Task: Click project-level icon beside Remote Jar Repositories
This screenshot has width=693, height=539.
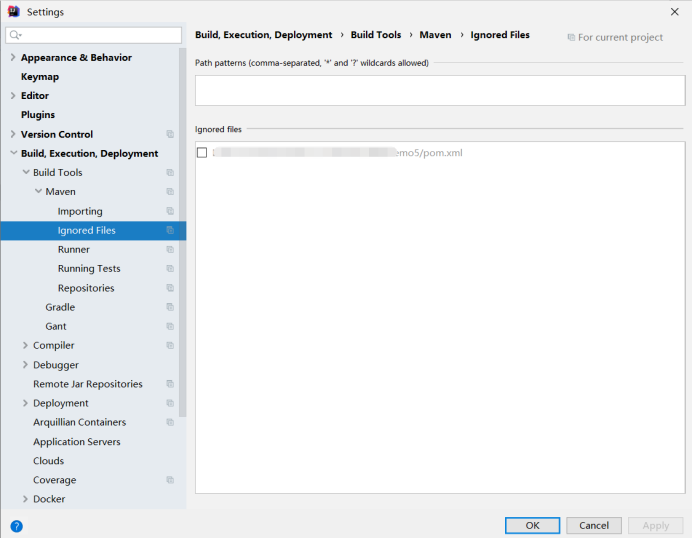Action: click(170, 384)
